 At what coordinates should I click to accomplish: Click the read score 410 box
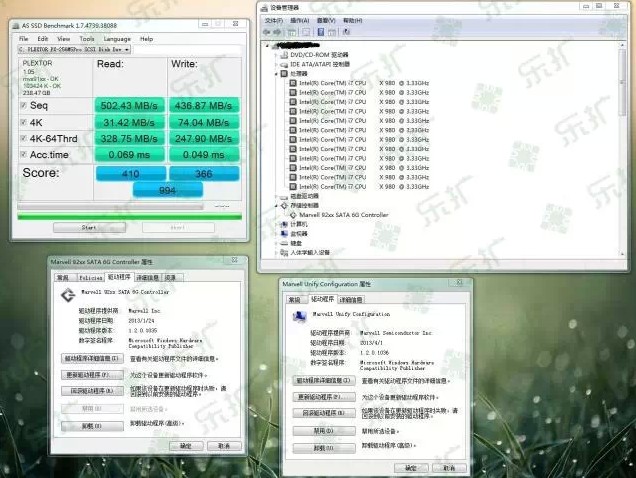(x=131, y=174)
